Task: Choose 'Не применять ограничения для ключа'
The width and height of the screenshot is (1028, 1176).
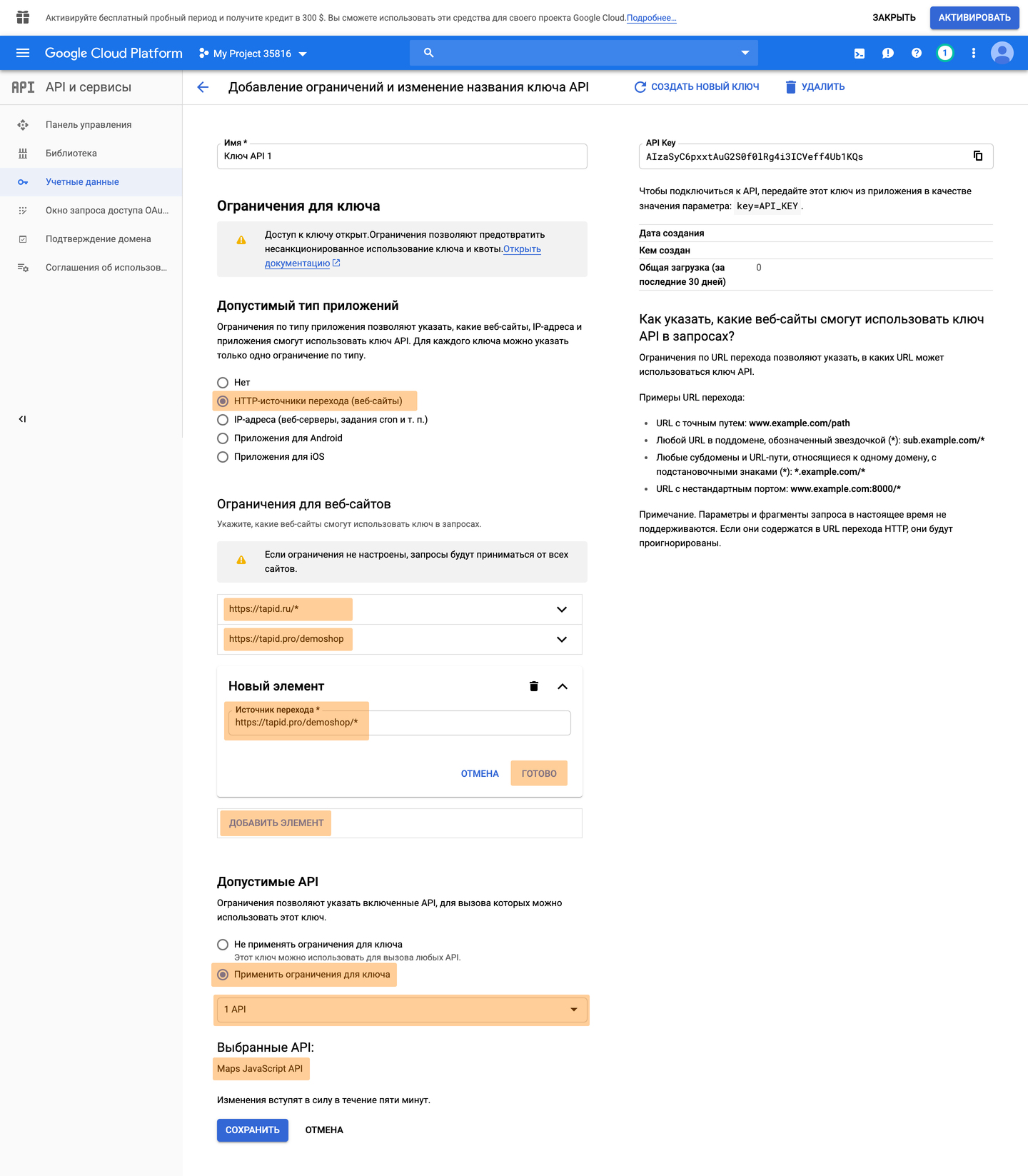Action: click(x=223, y=945)
